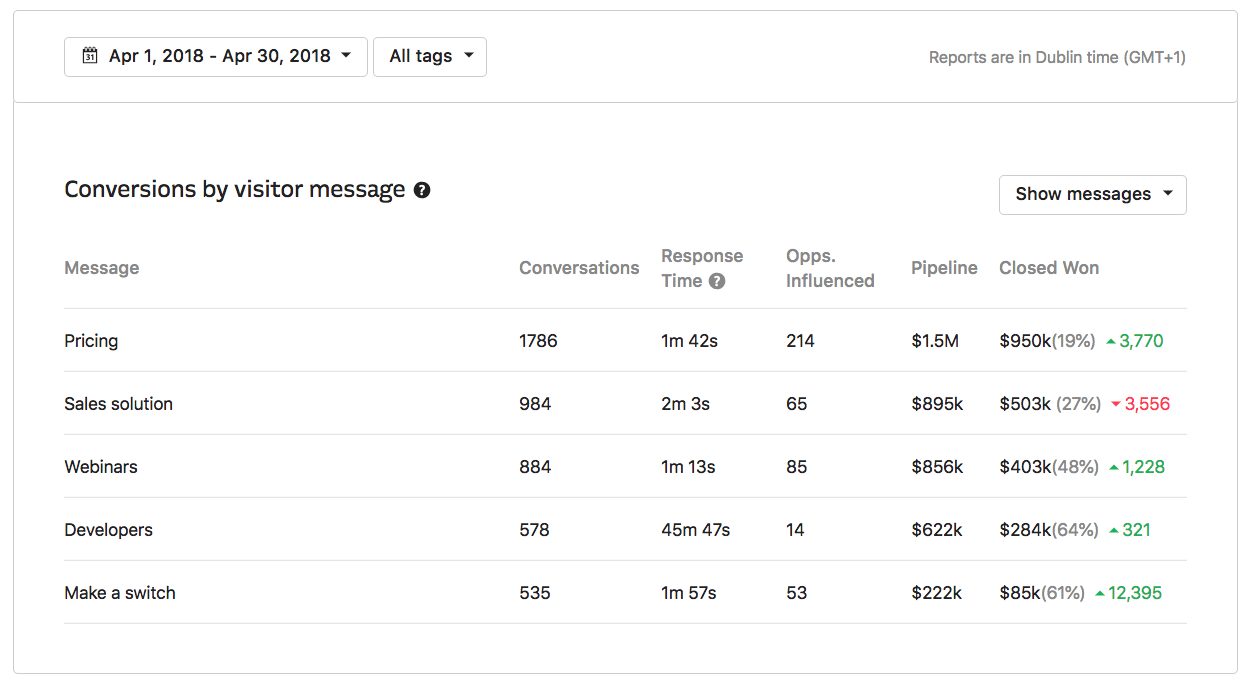Image resolution: width=1251 pixels, height=682 pixels.
Task: Click green up arrow in Developers row
Action: tap(1113, 530)
